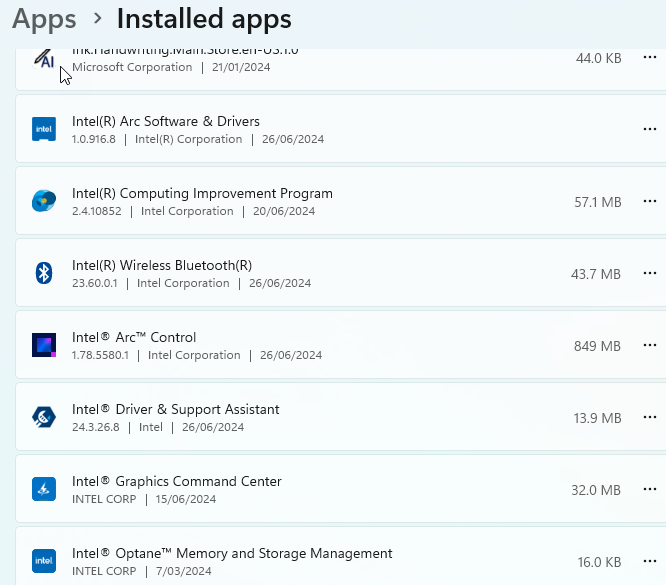Open more options for Ink Handwriting app
Image resolution: width=666 pixels, height=585 pixels.
650,58
